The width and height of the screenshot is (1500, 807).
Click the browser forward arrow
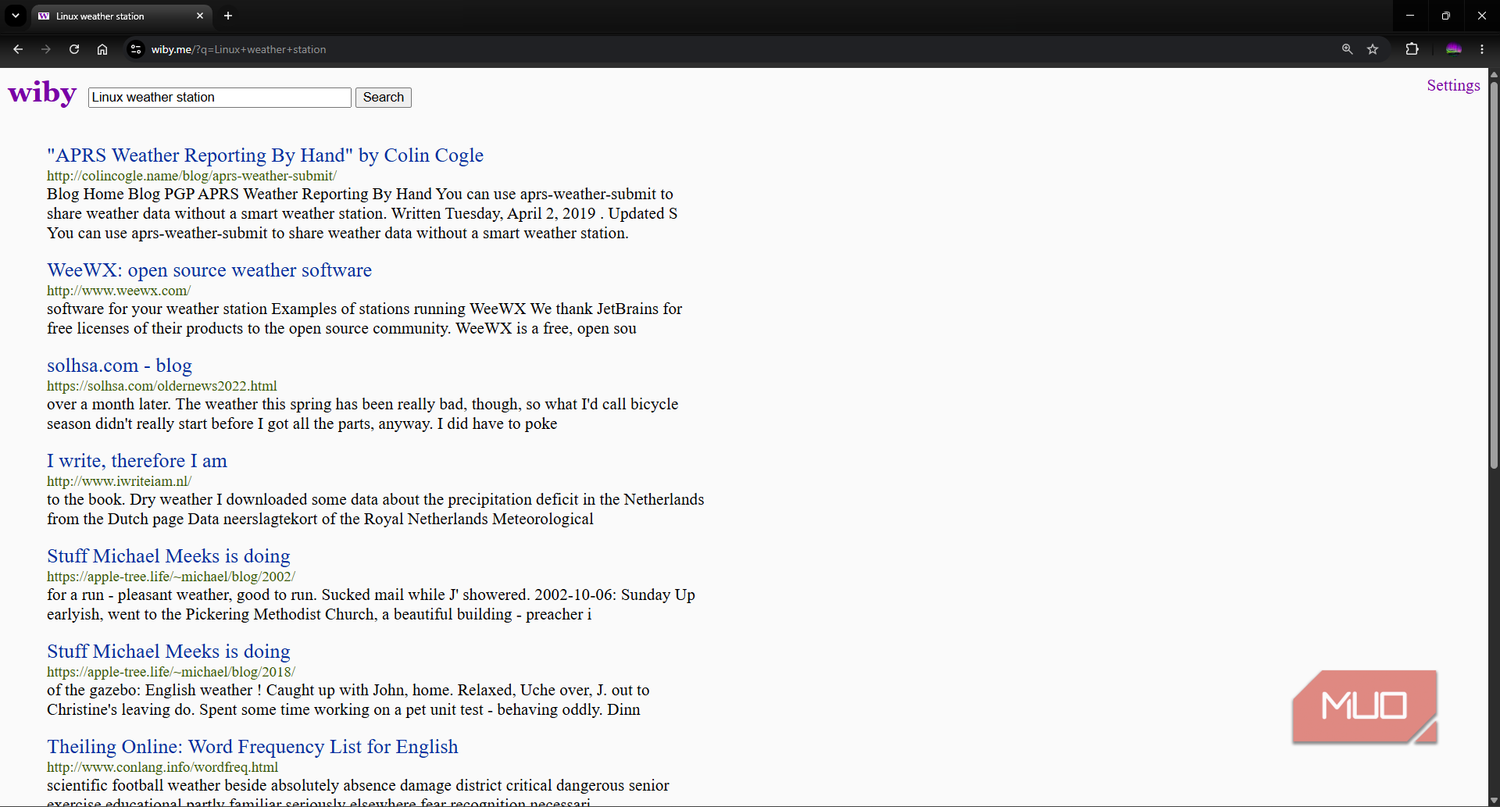(x=46, y=49)
